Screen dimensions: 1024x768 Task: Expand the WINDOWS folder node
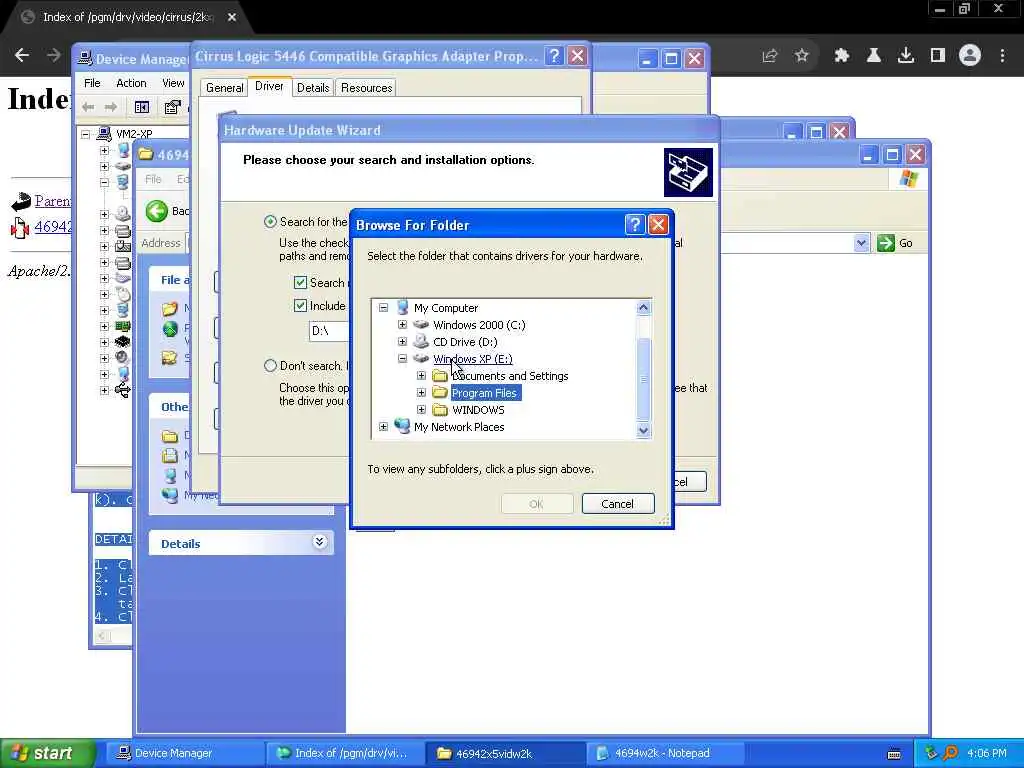point(421,409)
